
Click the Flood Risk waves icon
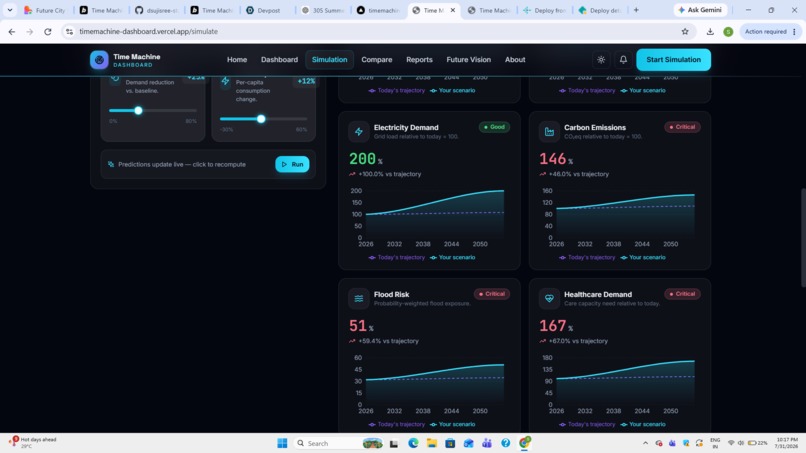click(359, 298)
